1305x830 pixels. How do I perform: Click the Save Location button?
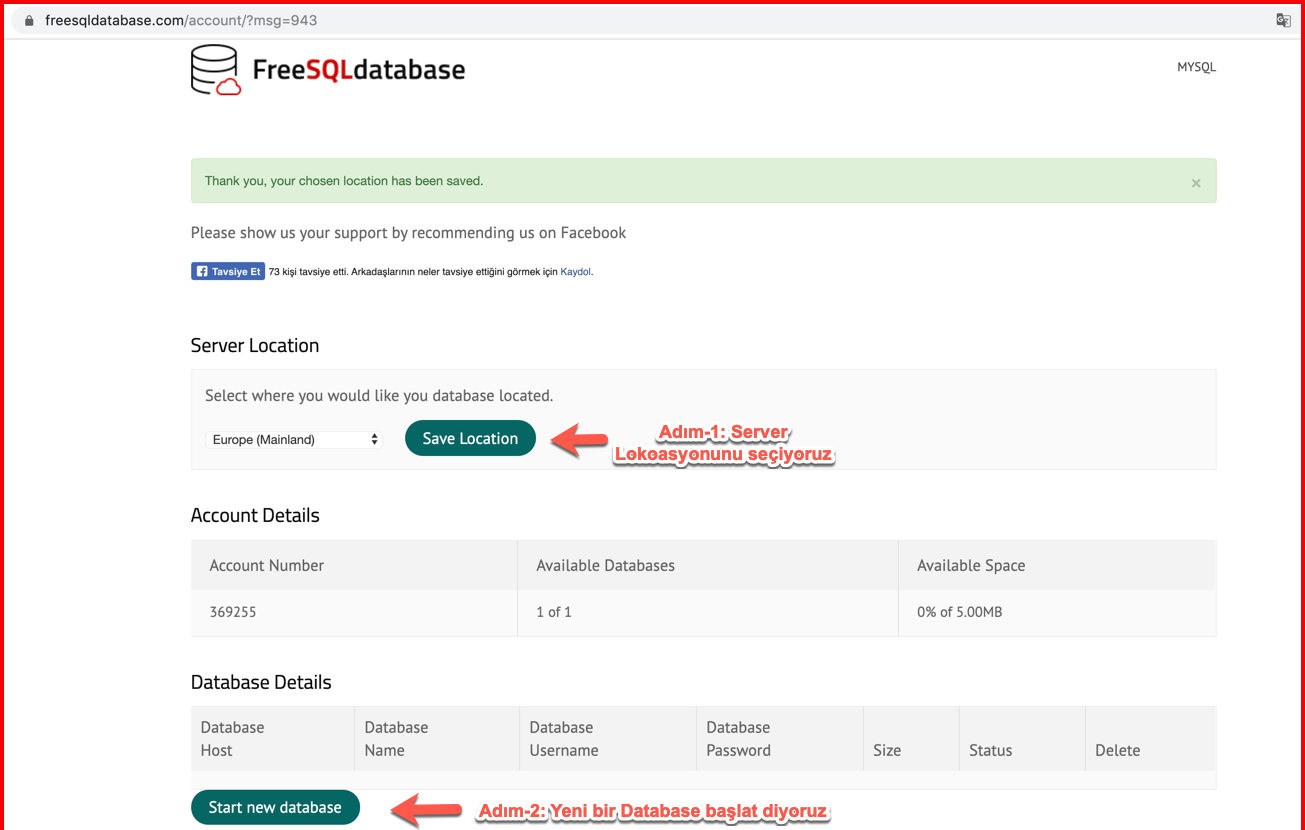coord(470,438)
